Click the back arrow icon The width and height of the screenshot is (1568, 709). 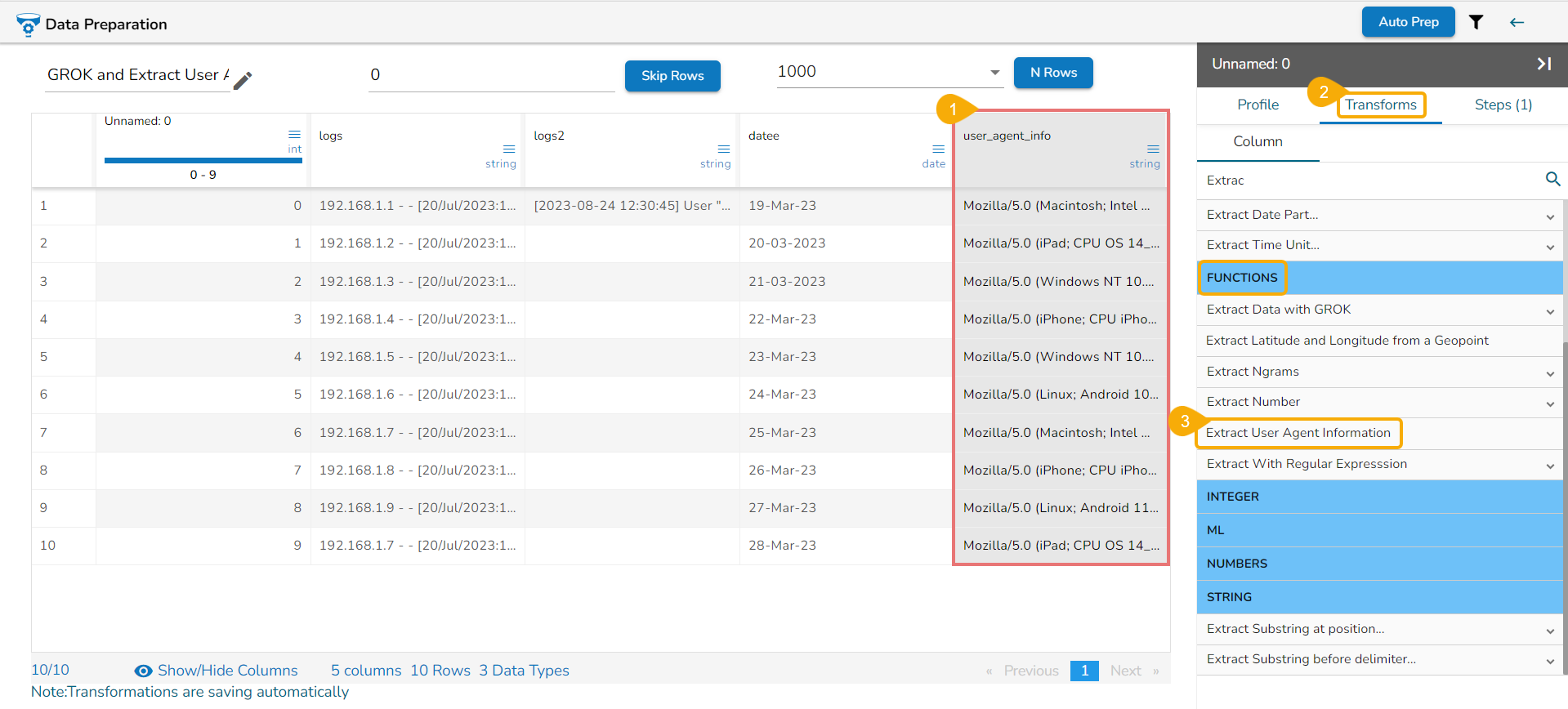[1517, 22]
